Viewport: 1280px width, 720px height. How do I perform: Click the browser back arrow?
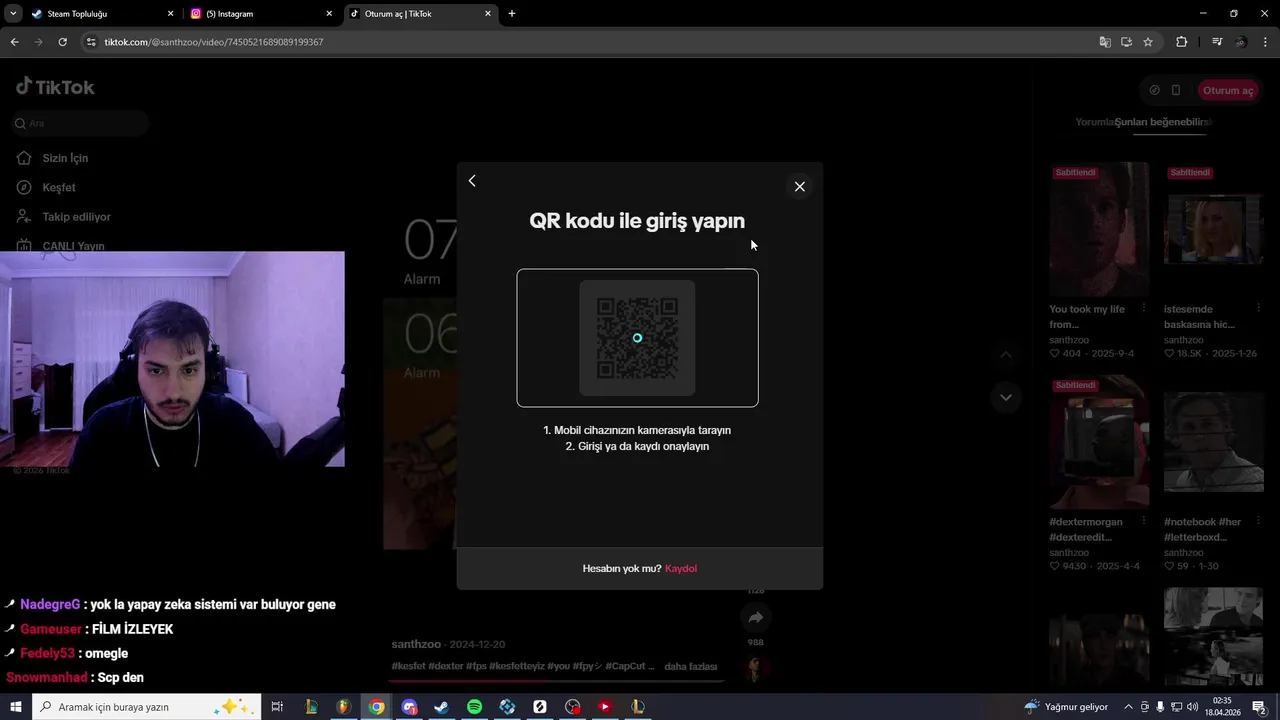click(14, 42)
